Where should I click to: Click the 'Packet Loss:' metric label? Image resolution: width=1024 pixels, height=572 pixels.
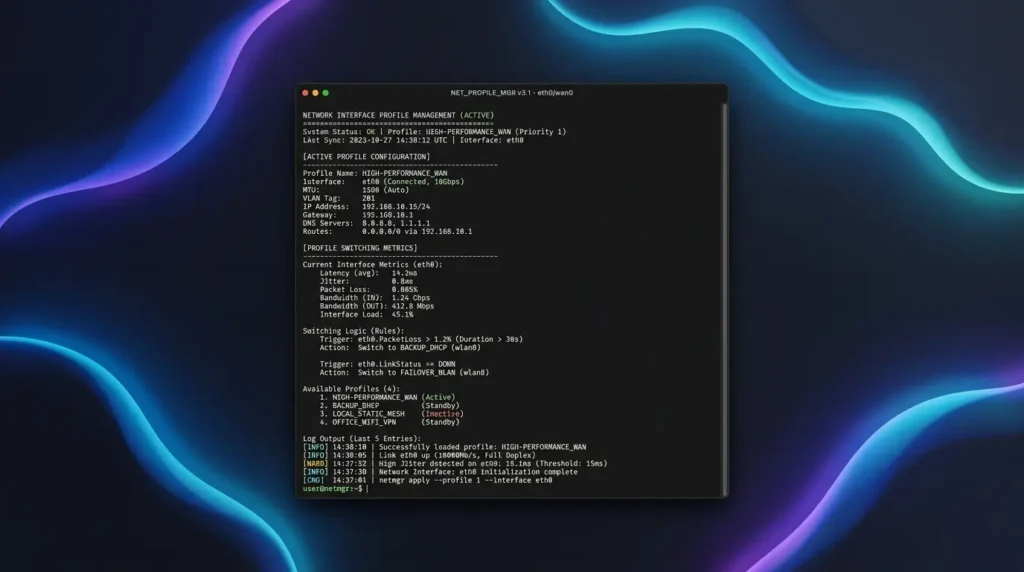coord(345,289)
